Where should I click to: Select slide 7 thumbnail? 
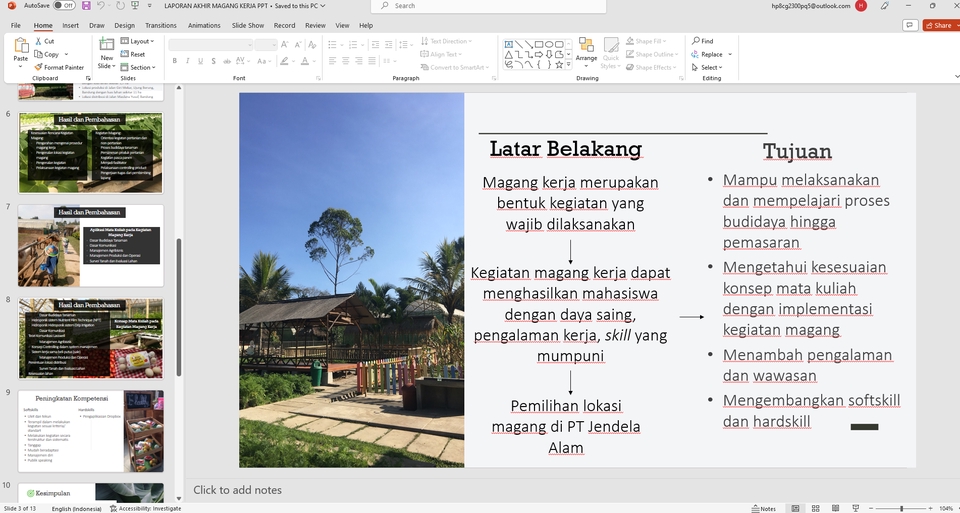point(91,245)
